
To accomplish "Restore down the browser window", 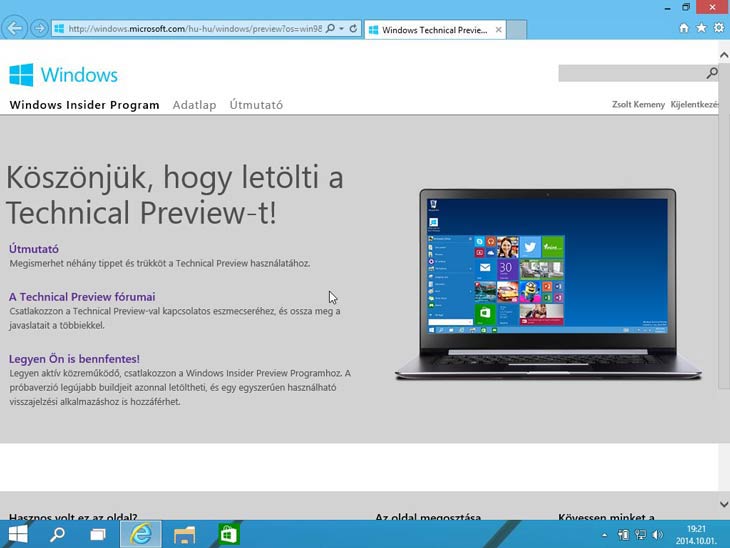I will 686,7.
